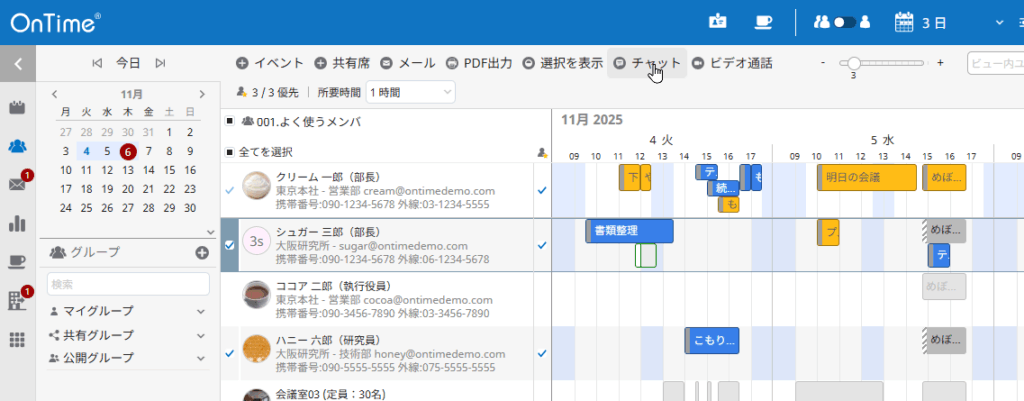Add a new group with plus icon
Viewport: 1024px width, 401px height.
201,252
